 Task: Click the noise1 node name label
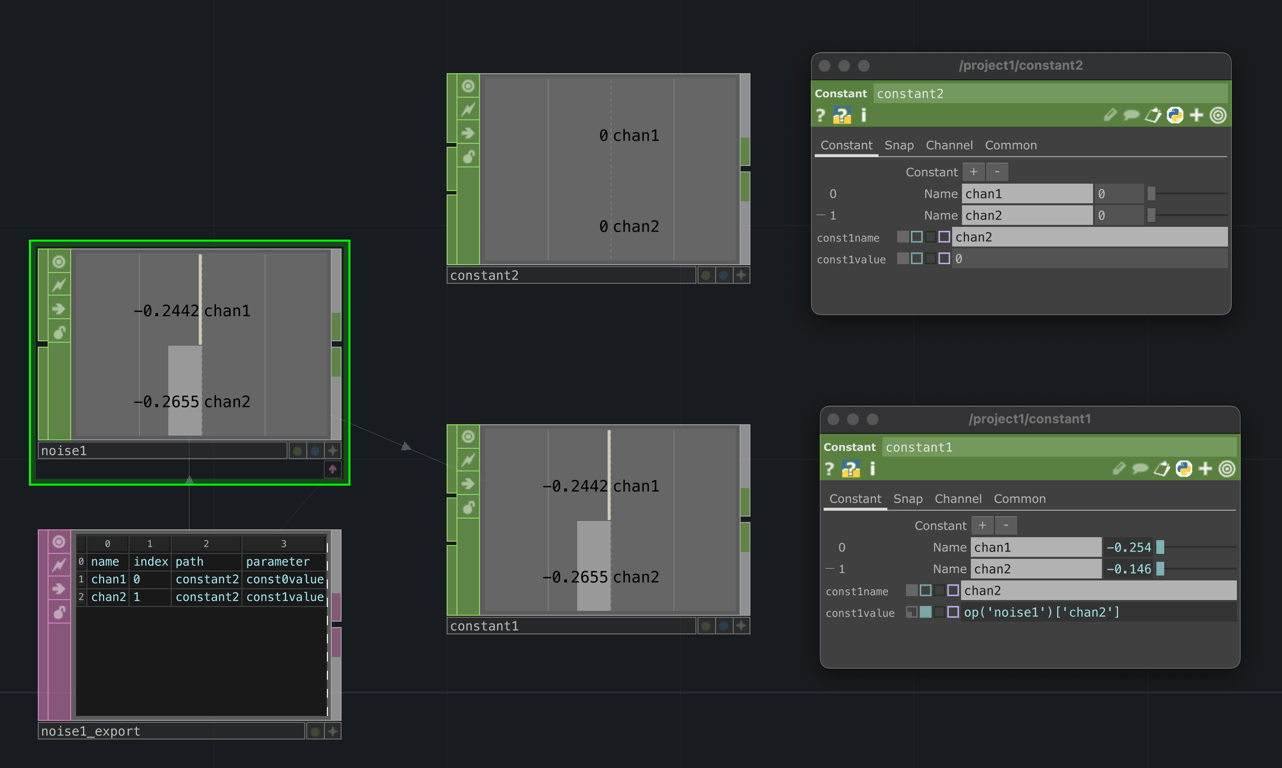coord(162,451)
